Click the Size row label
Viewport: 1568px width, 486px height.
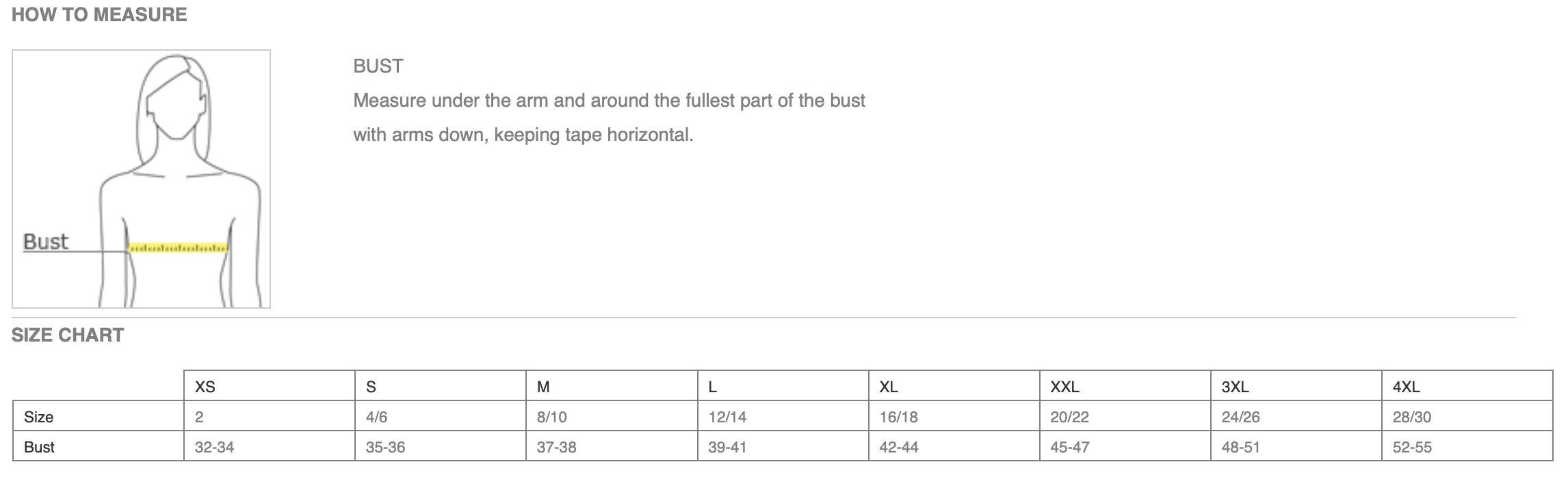(99, 416)
